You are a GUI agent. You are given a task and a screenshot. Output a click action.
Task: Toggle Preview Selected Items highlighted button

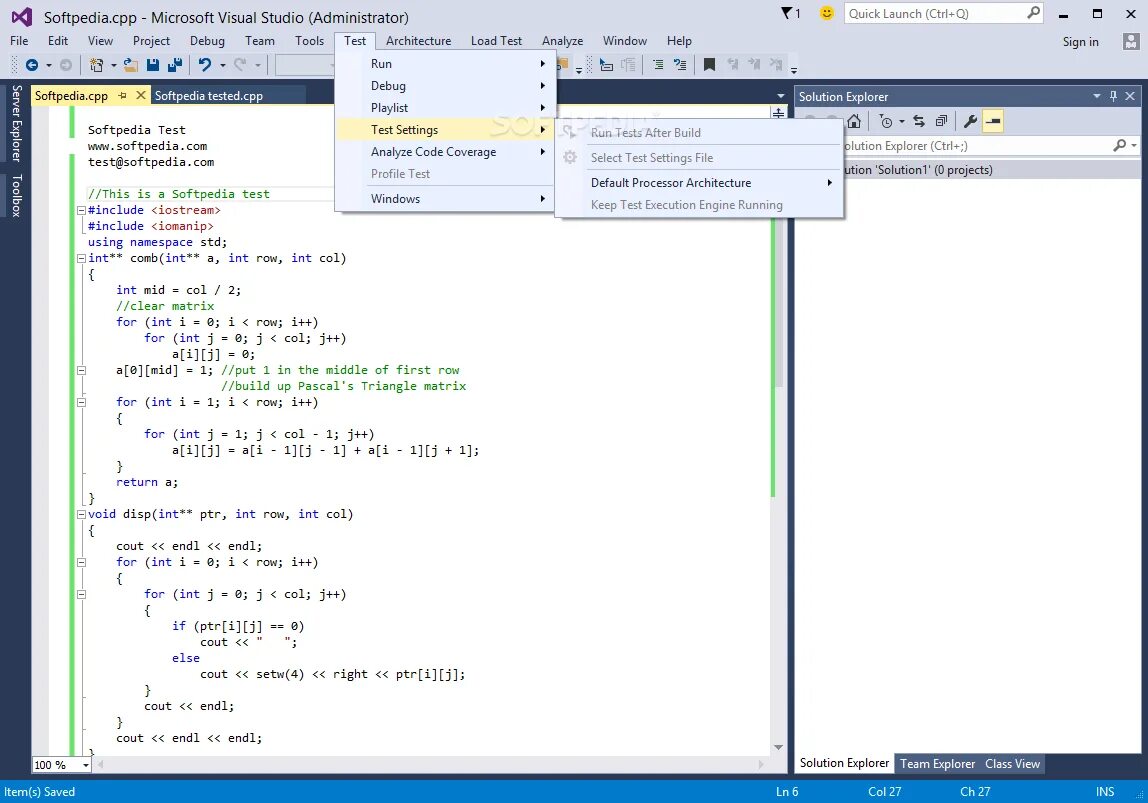[x=993, y=122]
